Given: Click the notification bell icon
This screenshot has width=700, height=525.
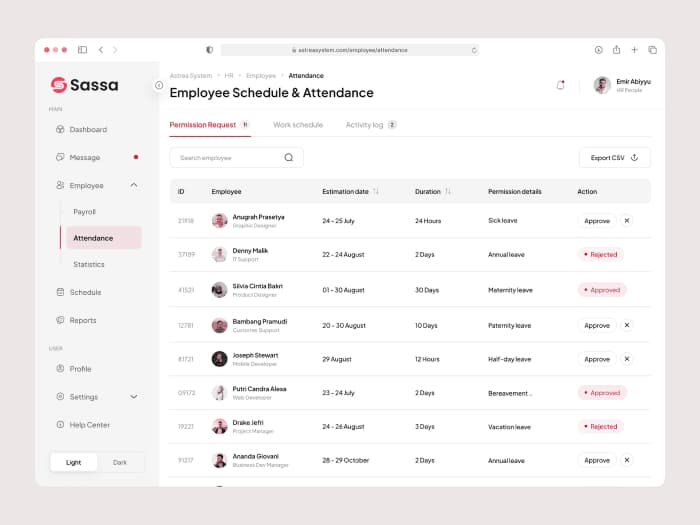Looking at the screenshot, I should (560, 85).
